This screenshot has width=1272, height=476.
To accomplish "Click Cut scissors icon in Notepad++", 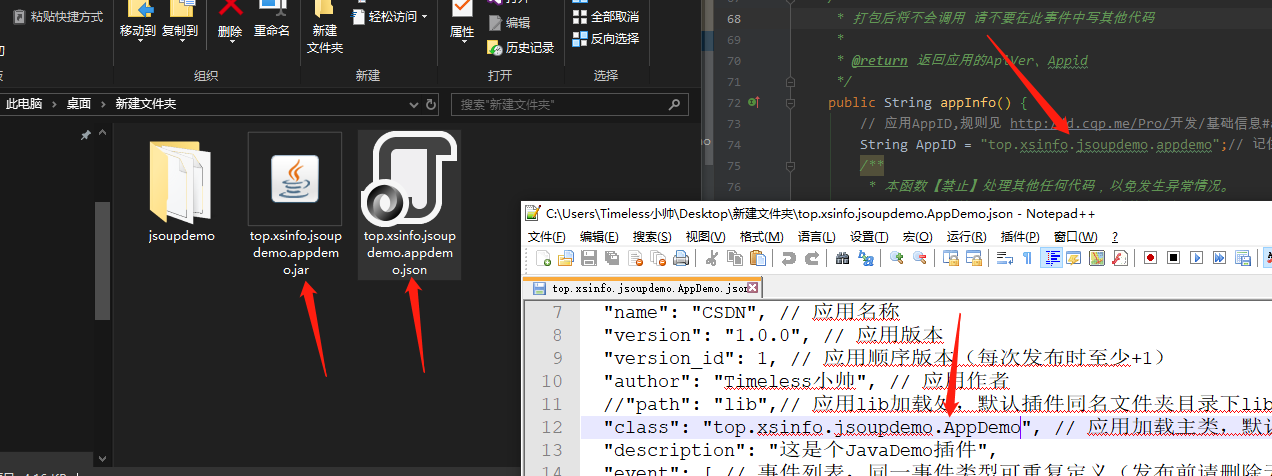I will (x=711, y=258).
